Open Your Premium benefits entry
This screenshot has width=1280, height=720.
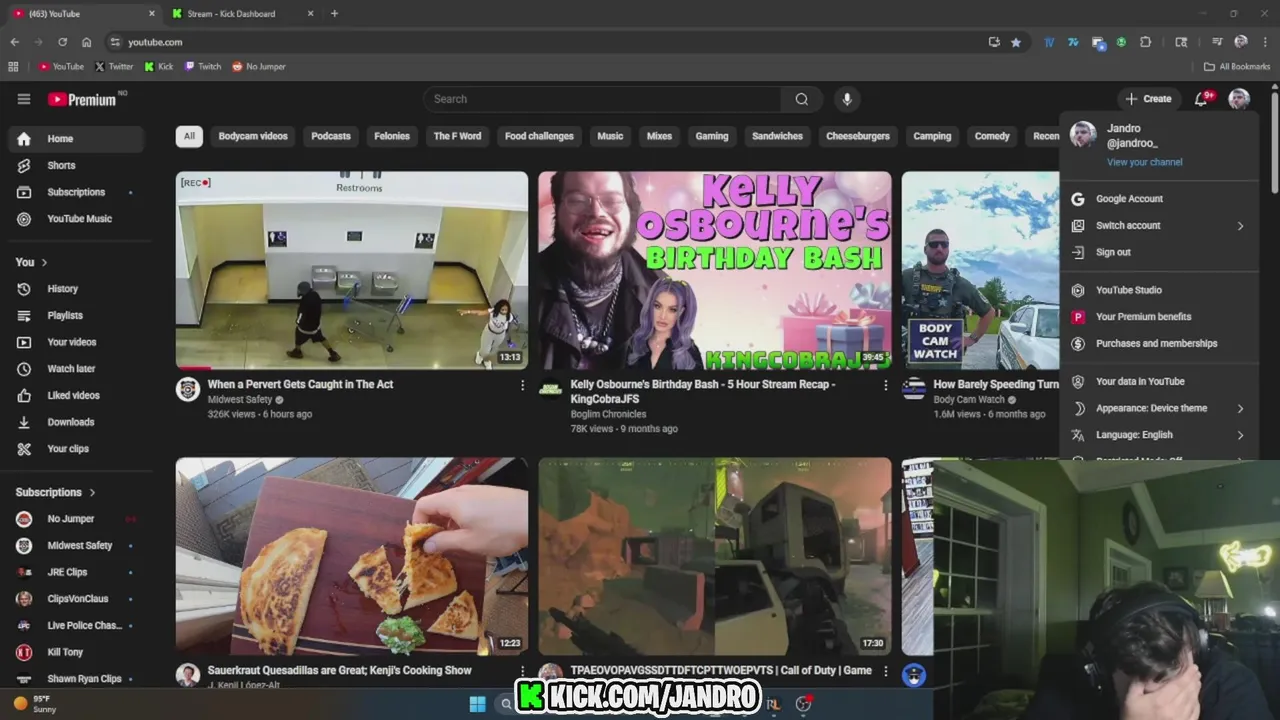tap(1159, 317)
